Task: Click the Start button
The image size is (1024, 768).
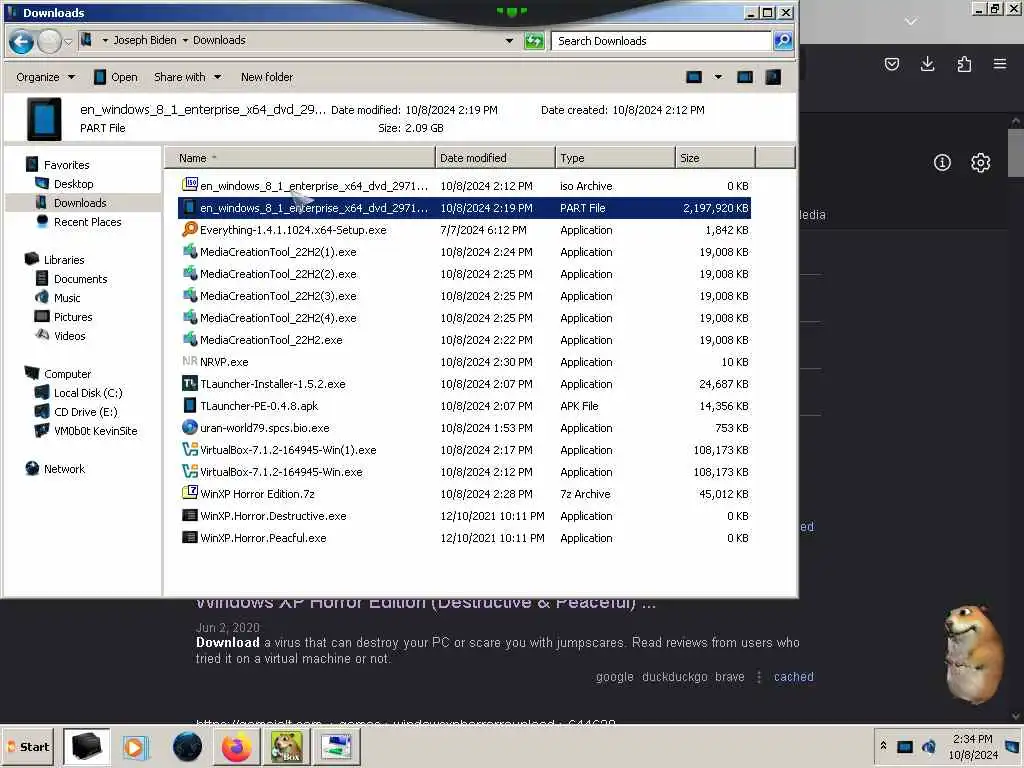Action: click(x=28, y=747)
